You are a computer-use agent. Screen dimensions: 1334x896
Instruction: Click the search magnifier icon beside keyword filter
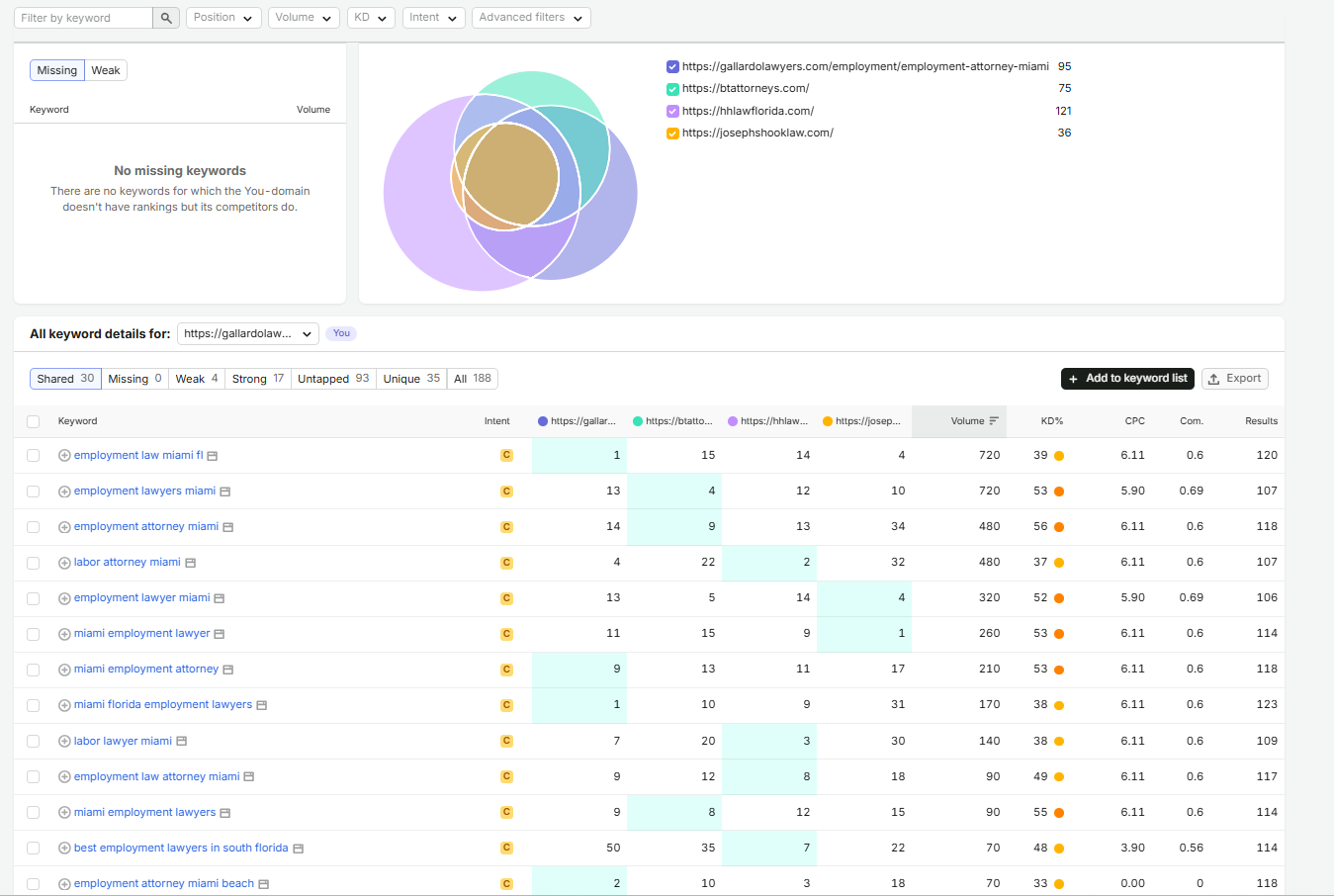point(166,18)
